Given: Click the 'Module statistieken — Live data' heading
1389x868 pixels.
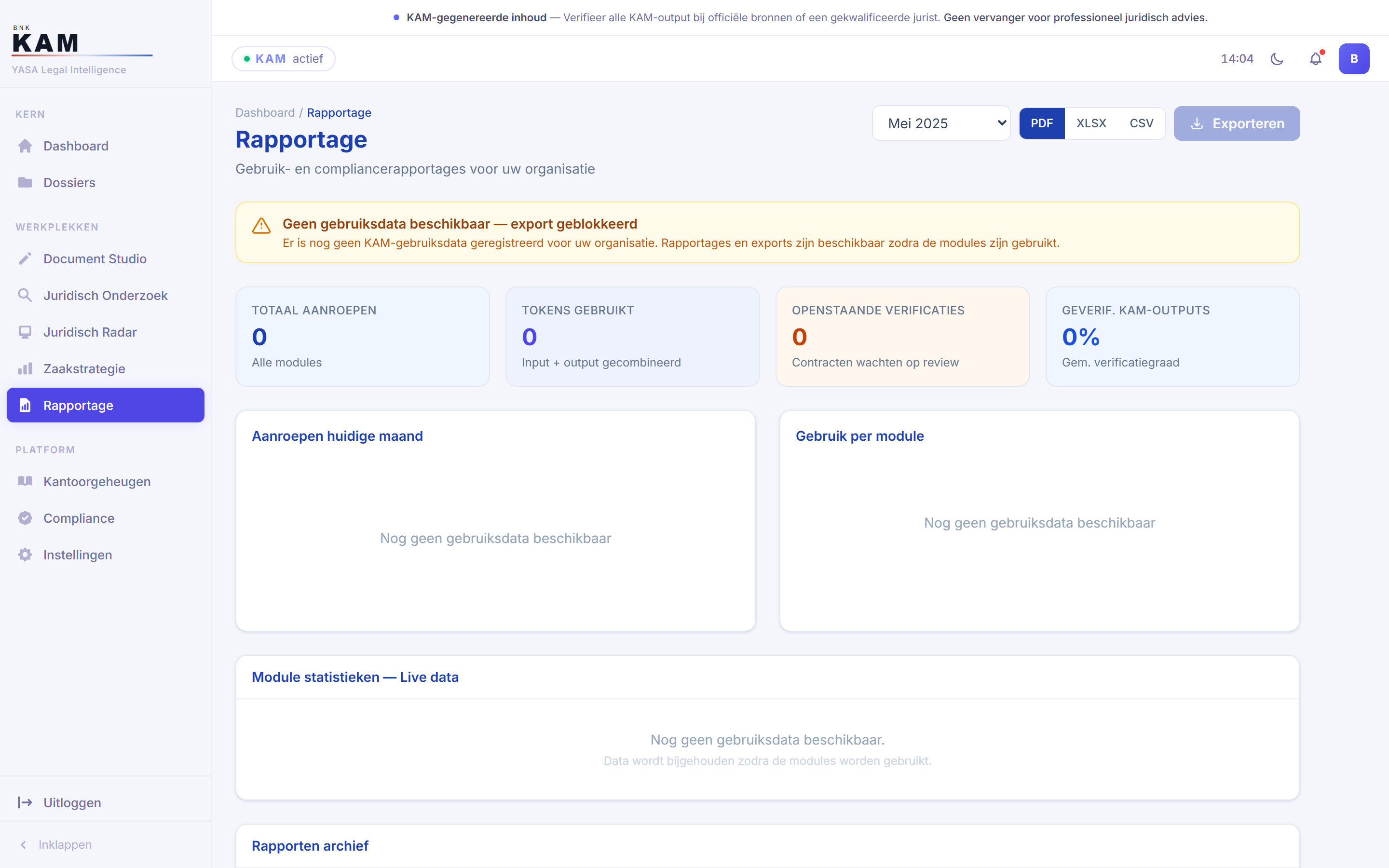Looking at the screenshot, I should click(x=355, y=677).
